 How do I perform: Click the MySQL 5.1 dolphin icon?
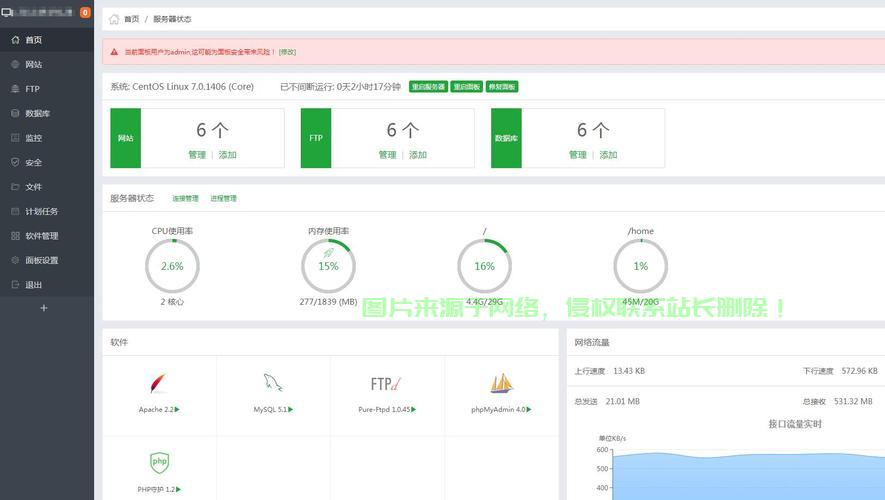click(x=272, y=383)
